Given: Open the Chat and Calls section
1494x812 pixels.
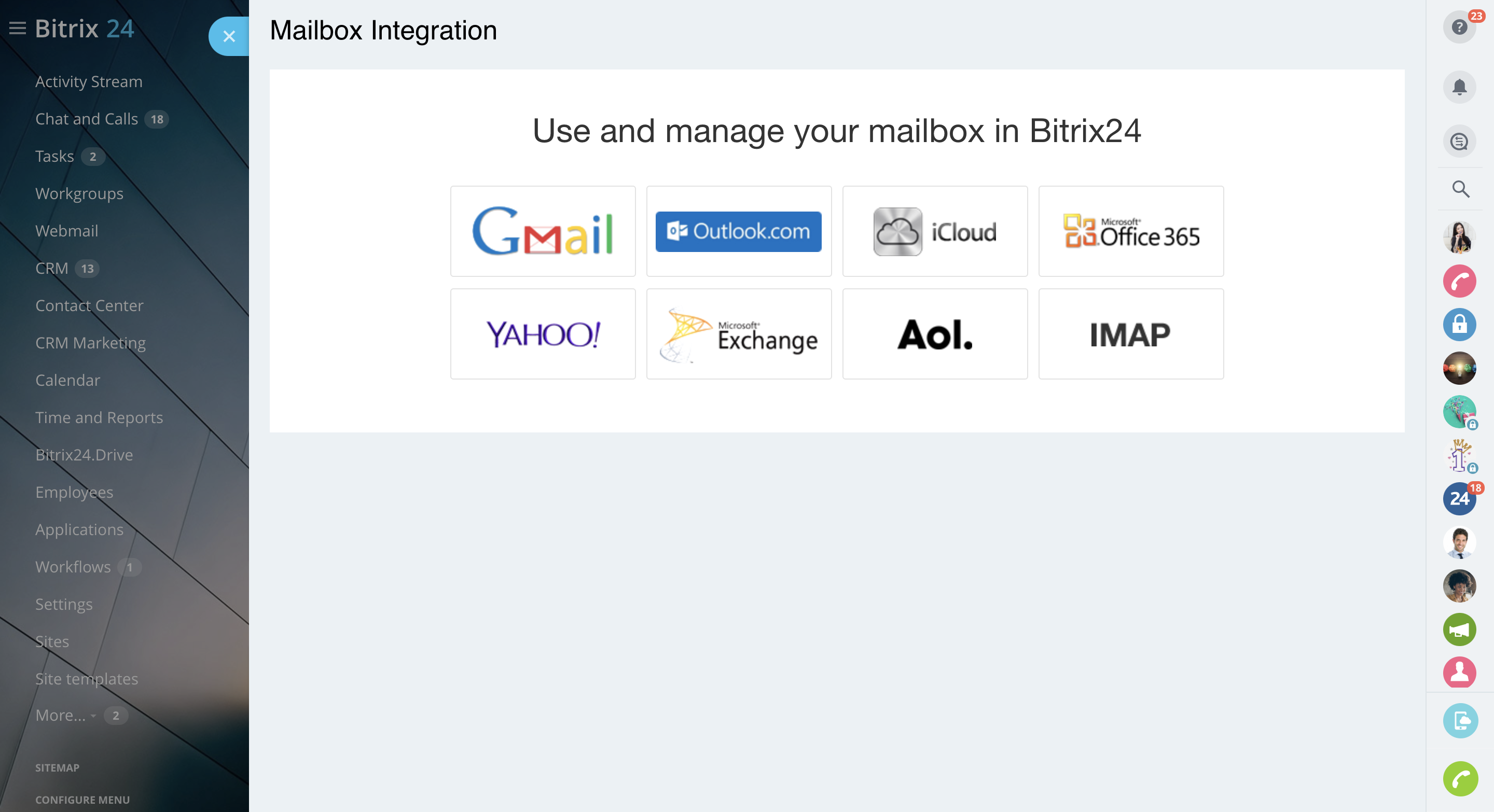Looking at the screenshot, I should [x=87, y=119].
